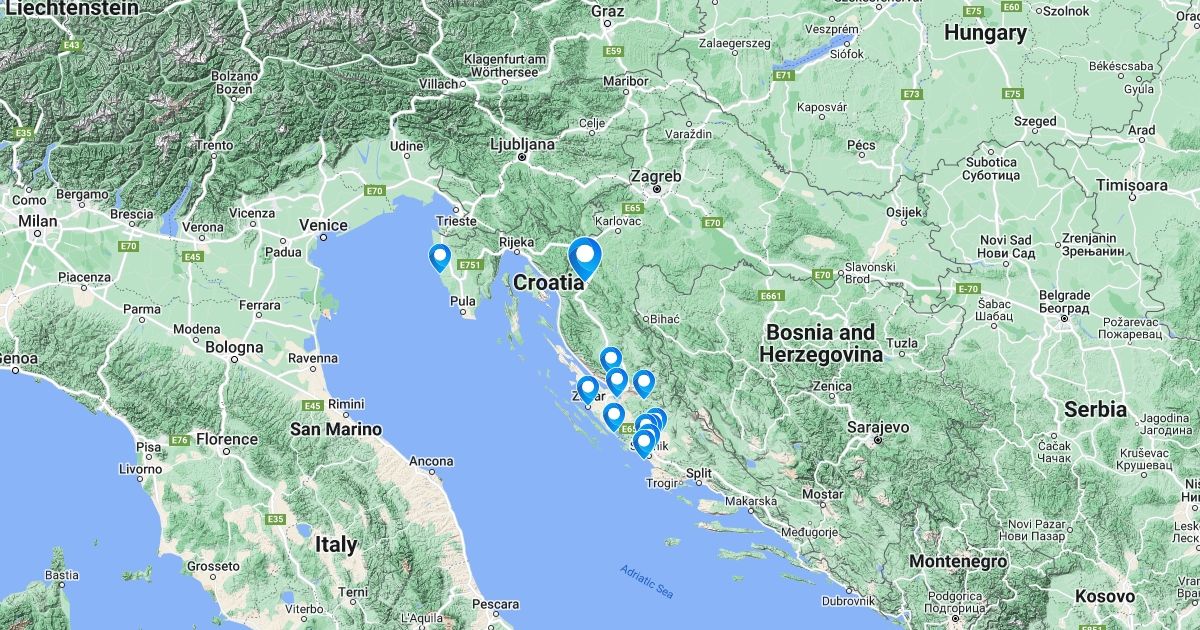Open the pin just left of the E65 shield
The image size is (1200, 630).
point(614,416)
